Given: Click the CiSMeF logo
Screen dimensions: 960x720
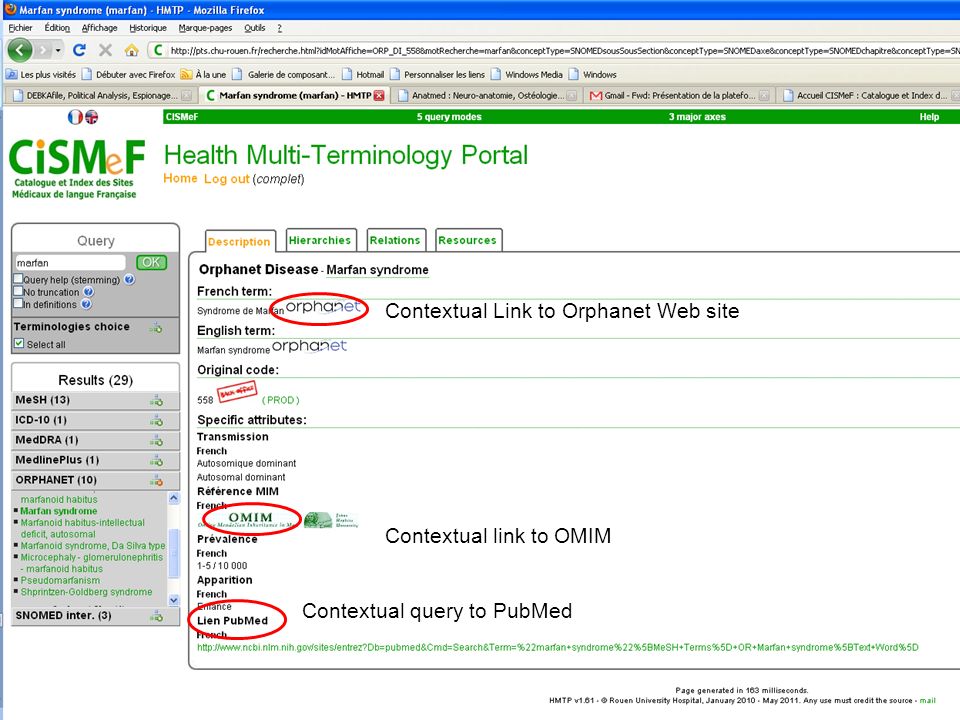Looking at the screenshot, I should pyautogui.click(x=77, y=168).
